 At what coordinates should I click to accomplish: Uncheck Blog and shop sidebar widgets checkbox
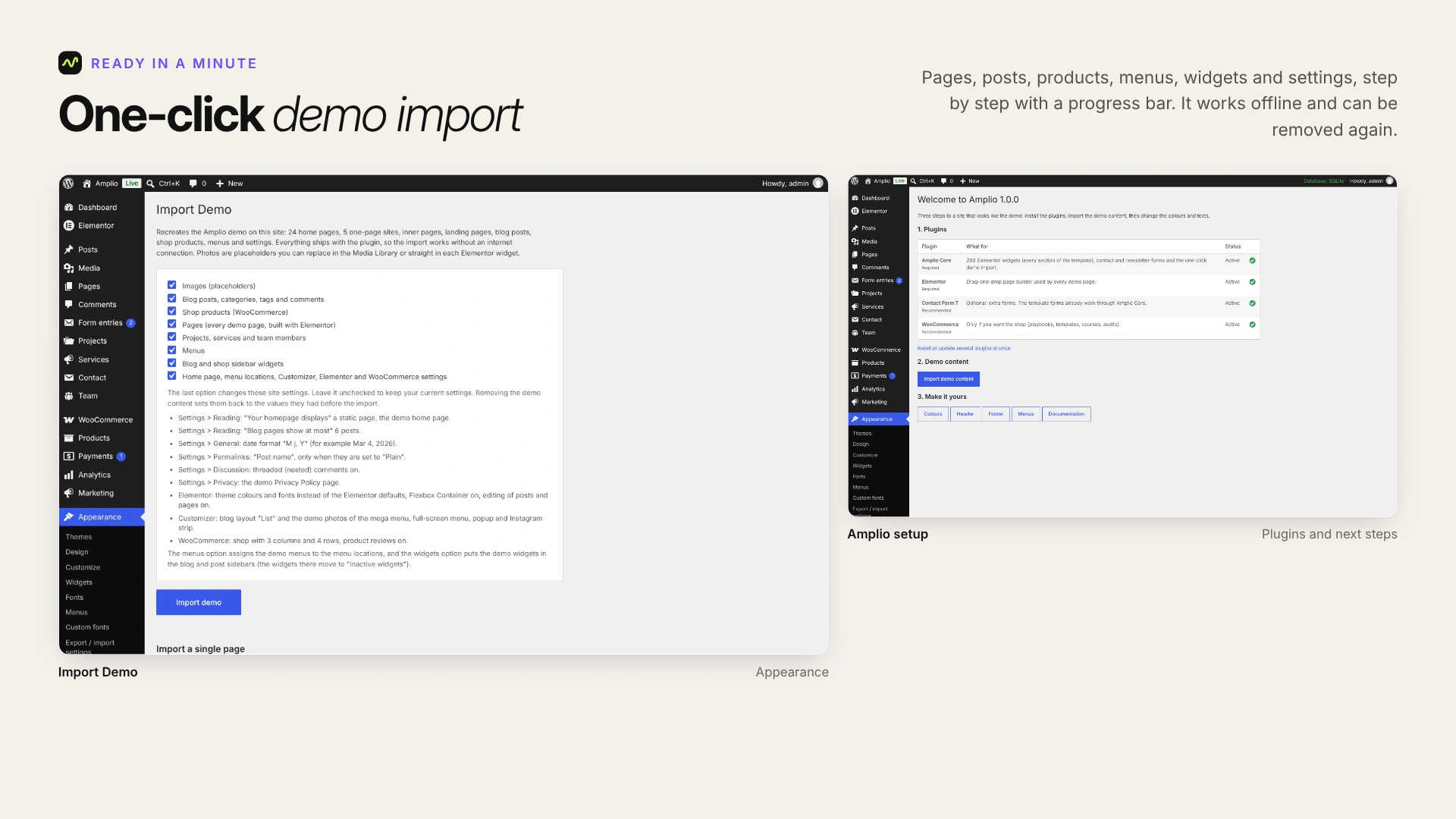pyautogui.click(x=172, y=362)
